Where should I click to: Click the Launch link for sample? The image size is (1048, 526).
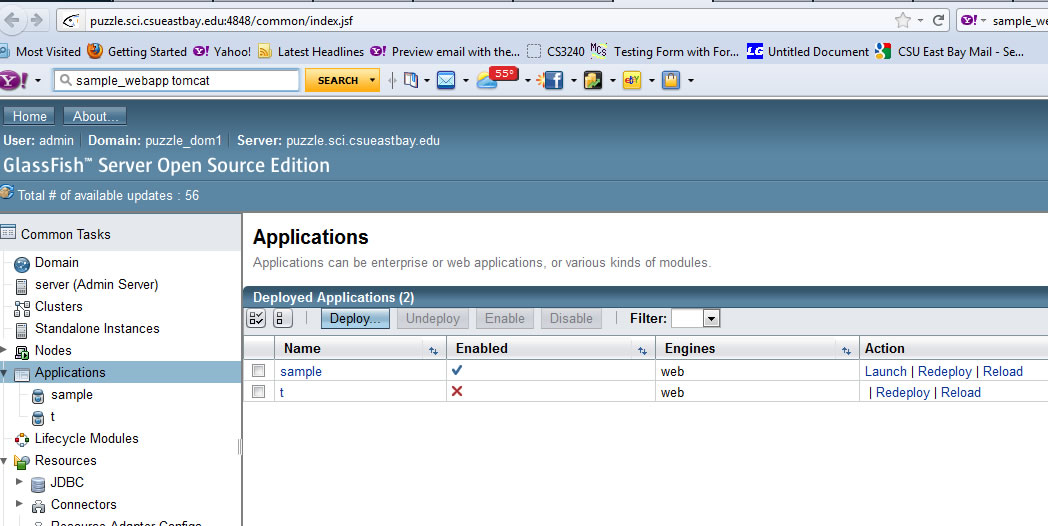[885, 371]
